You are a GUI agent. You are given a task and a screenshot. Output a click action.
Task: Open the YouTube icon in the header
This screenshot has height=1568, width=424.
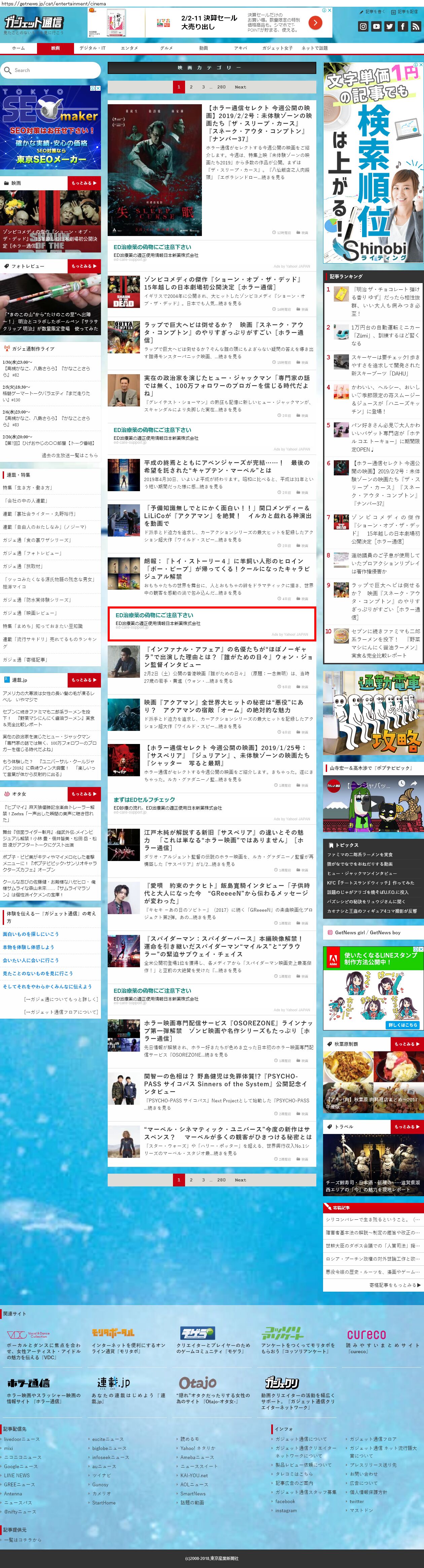pyautogui.click(x=377, y=26)
